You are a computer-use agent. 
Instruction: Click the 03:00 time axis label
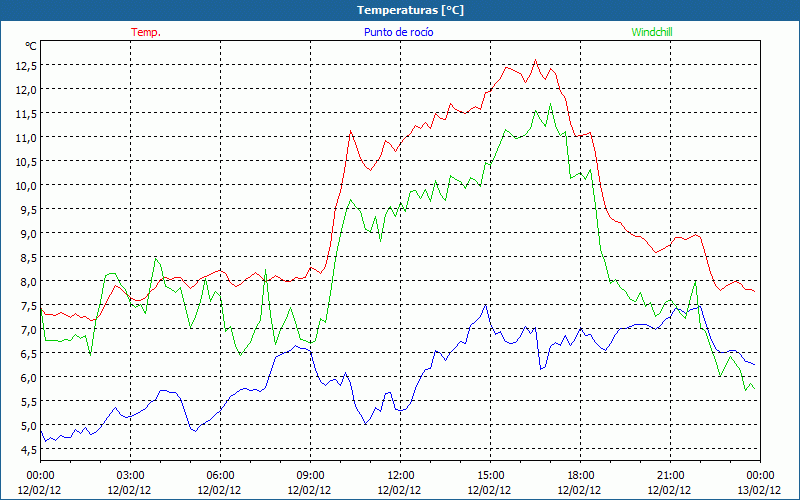tap(131, 476)
